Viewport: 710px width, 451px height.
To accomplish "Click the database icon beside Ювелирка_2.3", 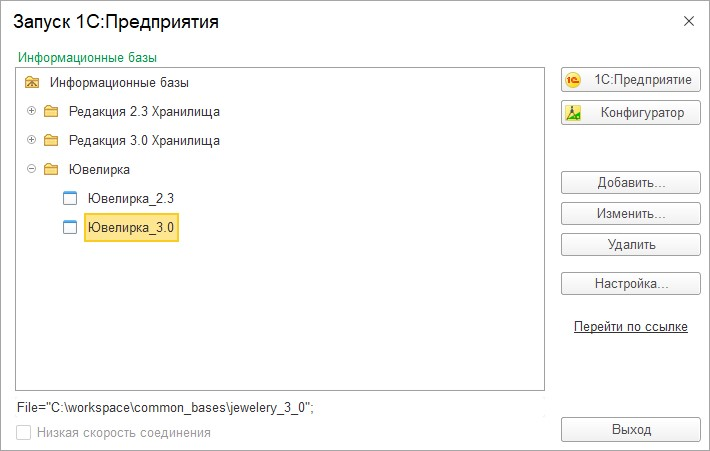I will click(x=70, y=198).
